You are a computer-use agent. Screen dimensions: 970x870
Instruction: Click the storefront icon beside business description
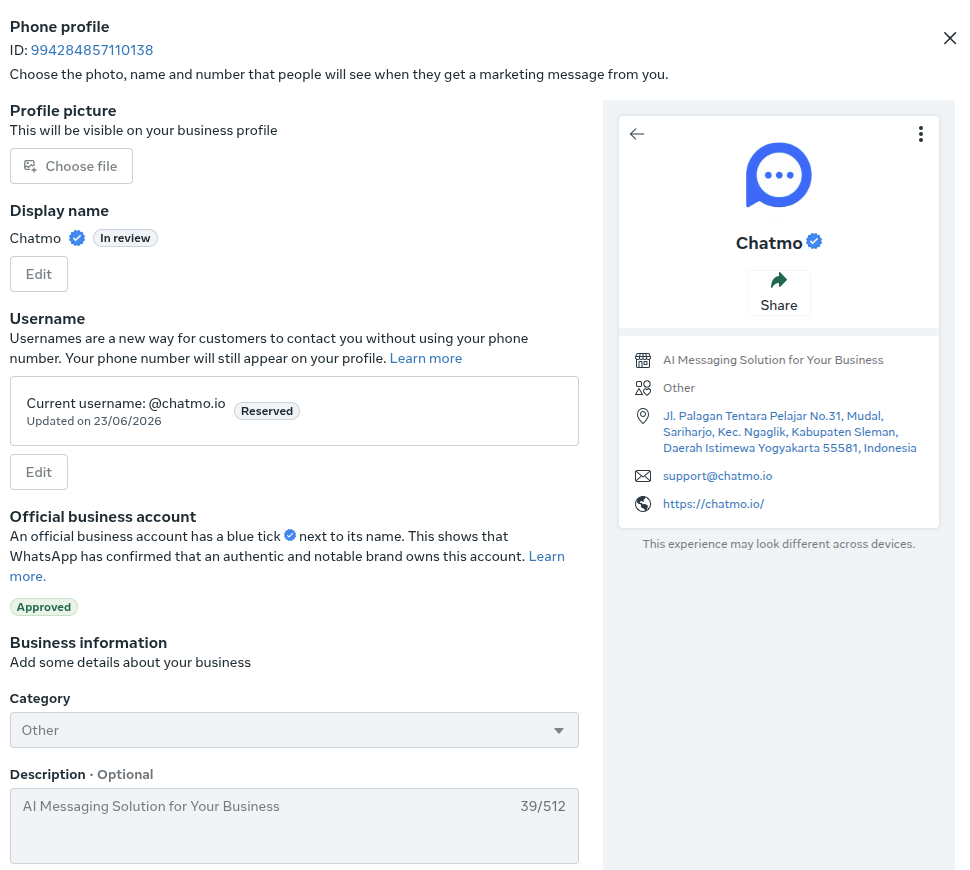[x=643, y=360]
